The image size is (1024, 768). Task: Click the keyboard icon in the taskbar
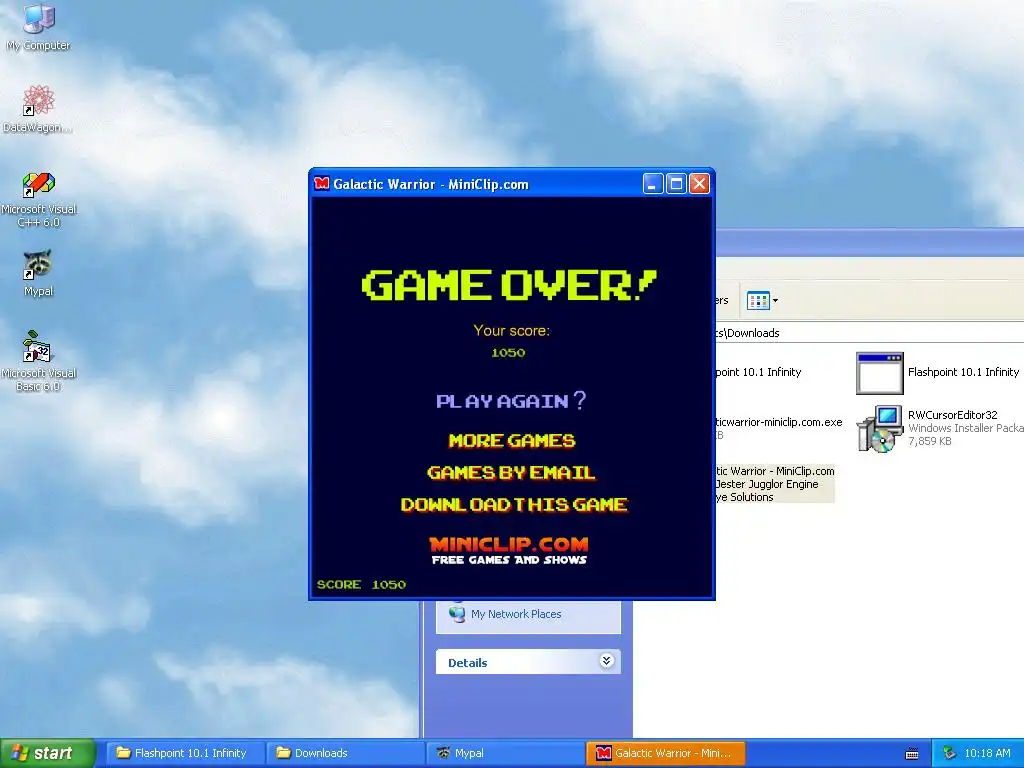coord(912,754)
